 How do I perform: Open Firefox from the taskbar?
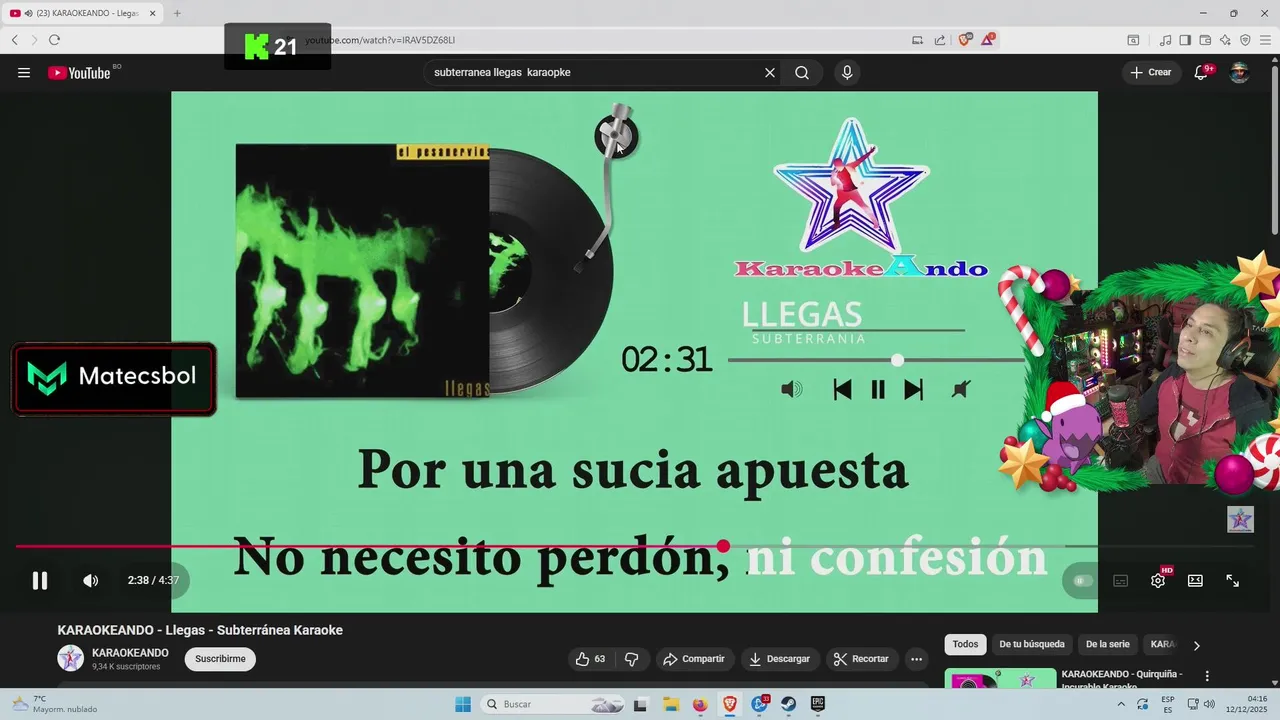coord(700,704)
